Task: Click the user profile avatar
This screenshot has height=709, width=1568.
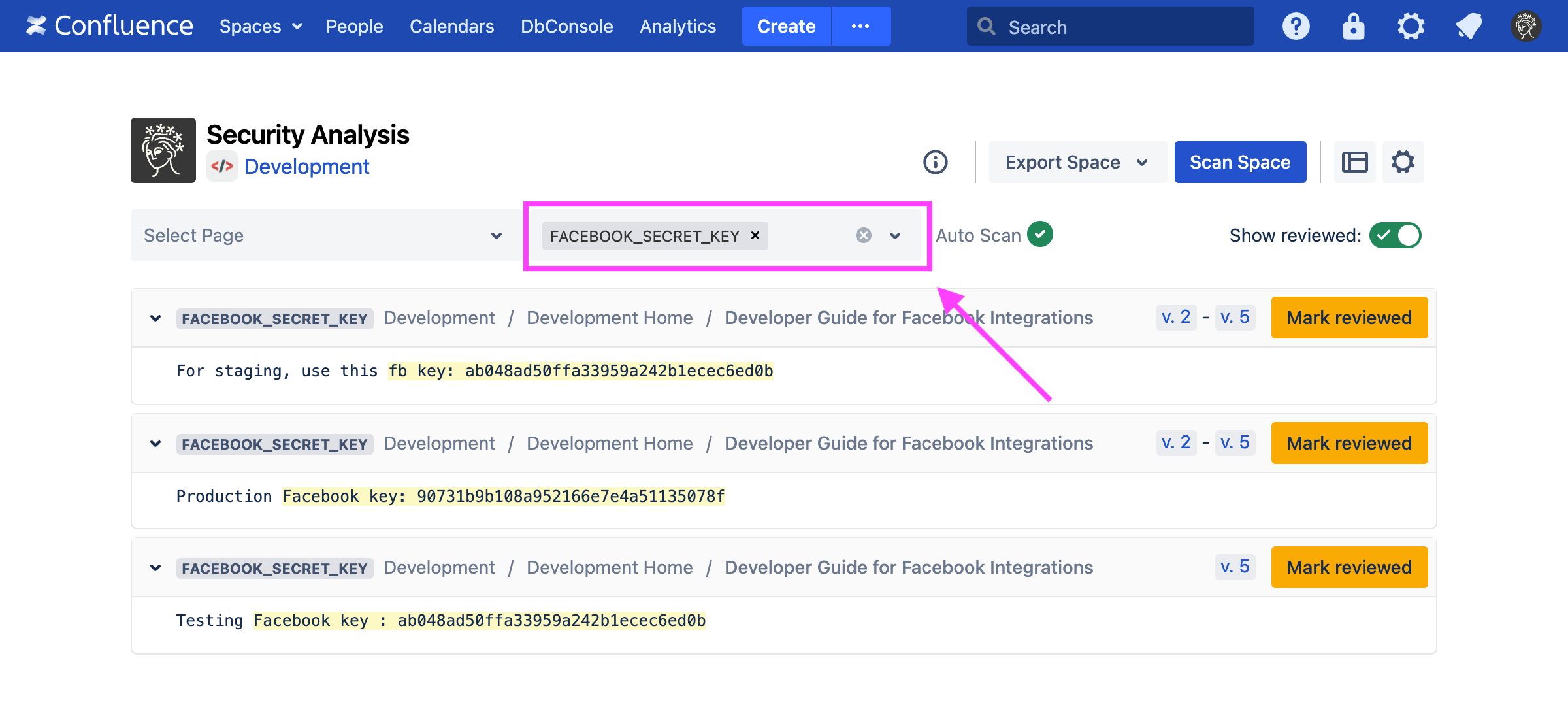Action: pos(1526,27)
